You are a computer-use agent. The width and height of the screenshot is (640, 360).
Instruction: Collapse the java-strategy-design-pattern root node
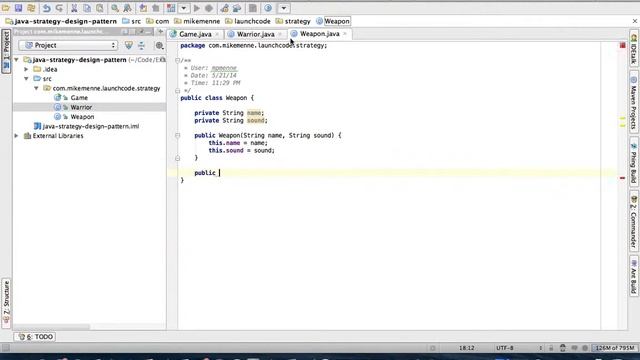[17, 60]
